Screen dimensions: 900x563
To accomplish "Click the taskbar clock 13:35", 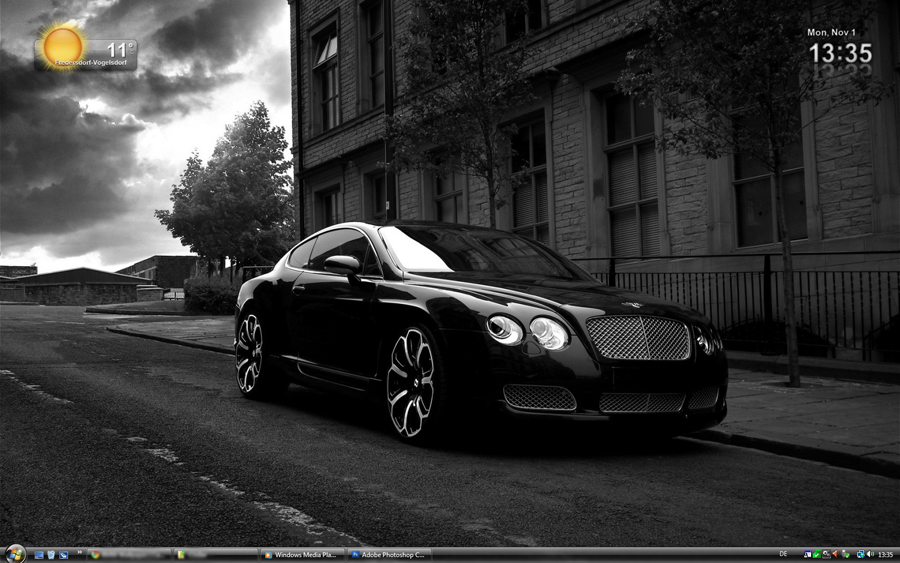I will [x=886, y=554].
